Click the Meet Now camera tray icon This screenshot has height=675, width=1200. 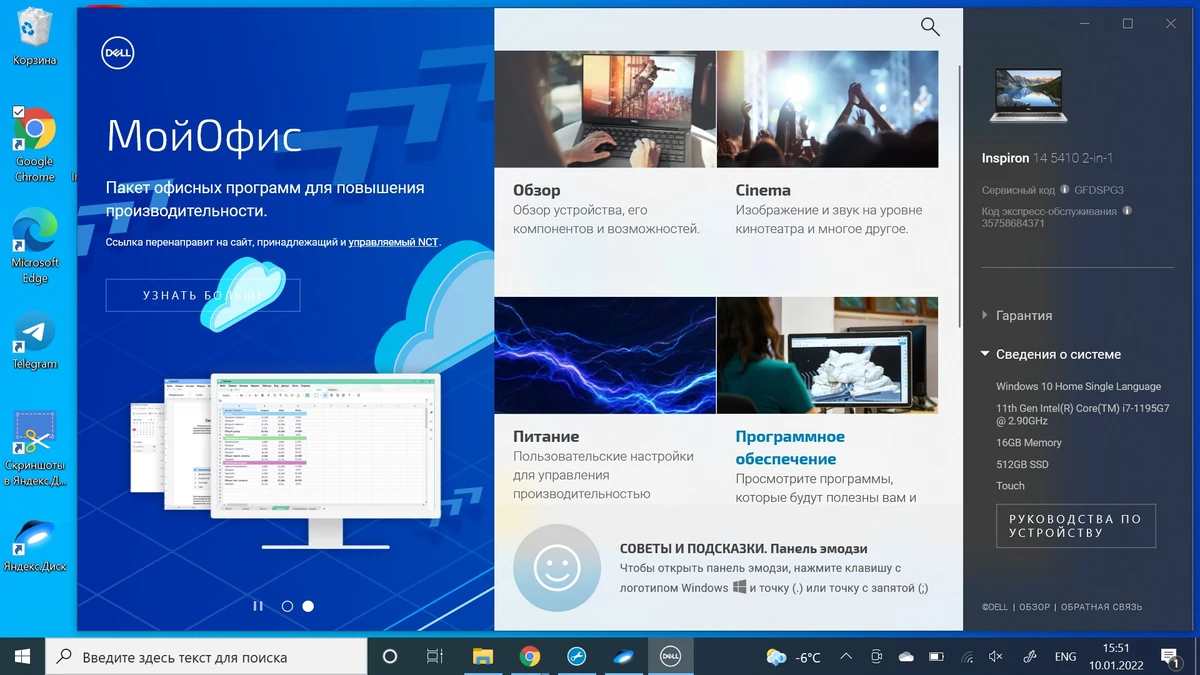coord(876,657)
